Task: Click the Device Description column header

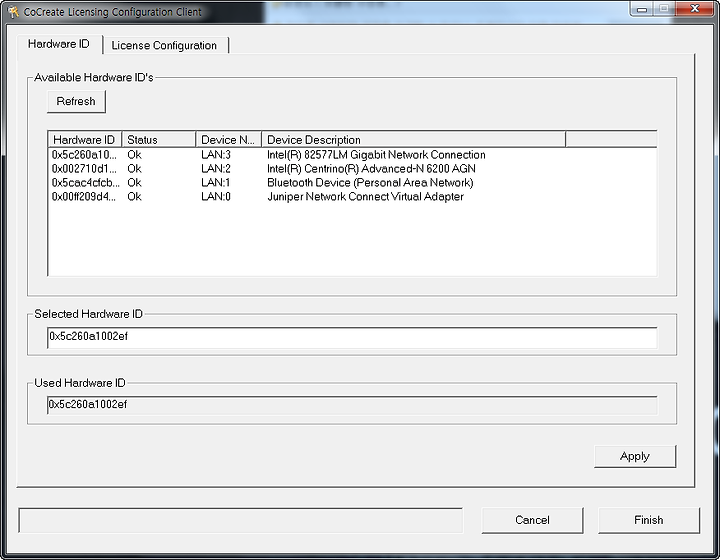Action: pyautogui.click(x=414, y=140)
